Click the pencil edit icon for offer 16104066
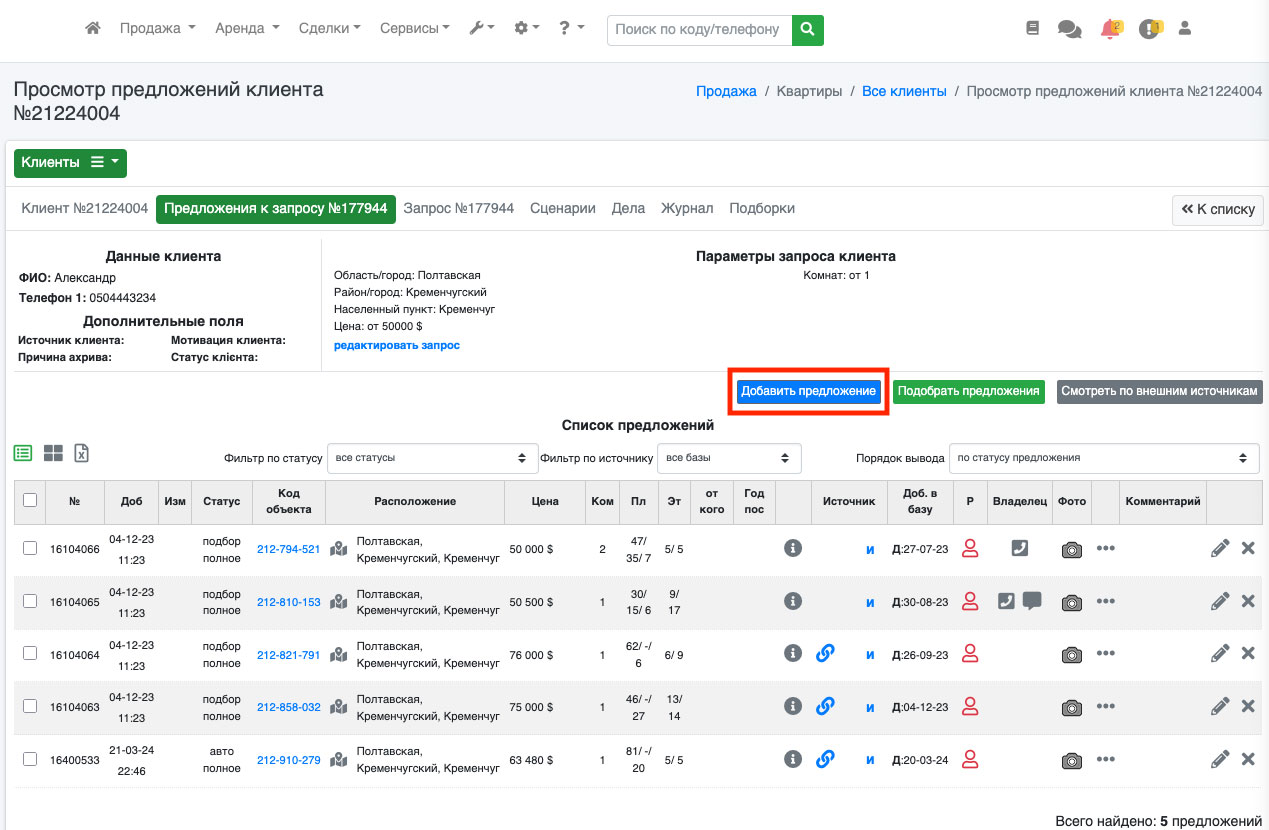Image resolution: width=1269 pixels, height=830 pixels. pos(1220,548)
